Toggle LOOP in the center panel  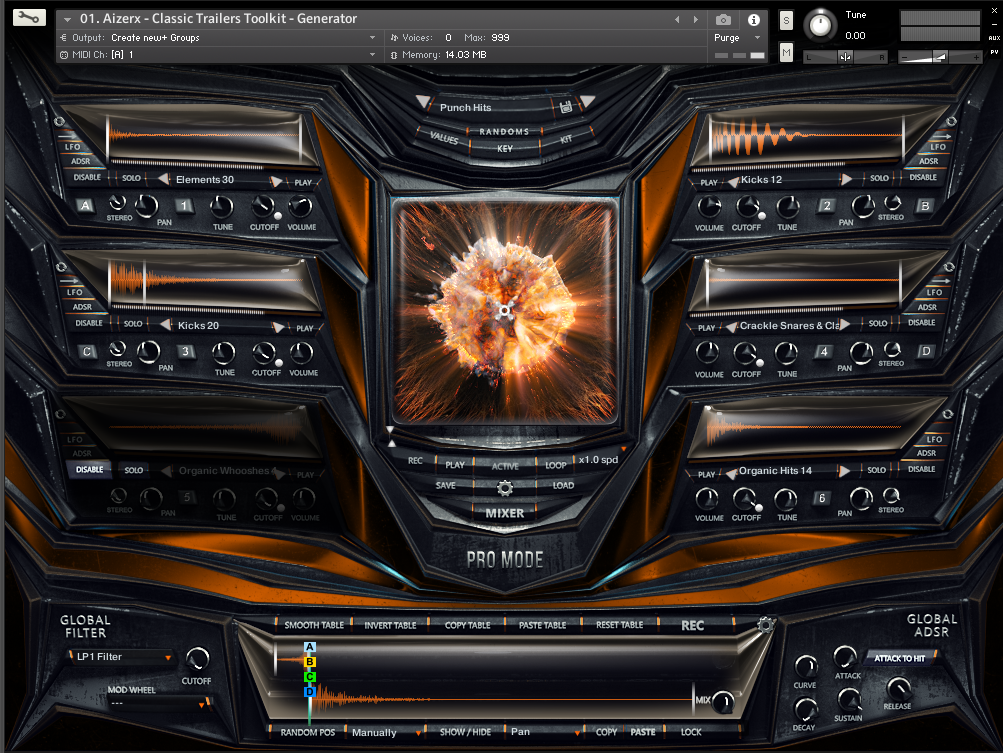pyautogui.click(x=556, y=465)
